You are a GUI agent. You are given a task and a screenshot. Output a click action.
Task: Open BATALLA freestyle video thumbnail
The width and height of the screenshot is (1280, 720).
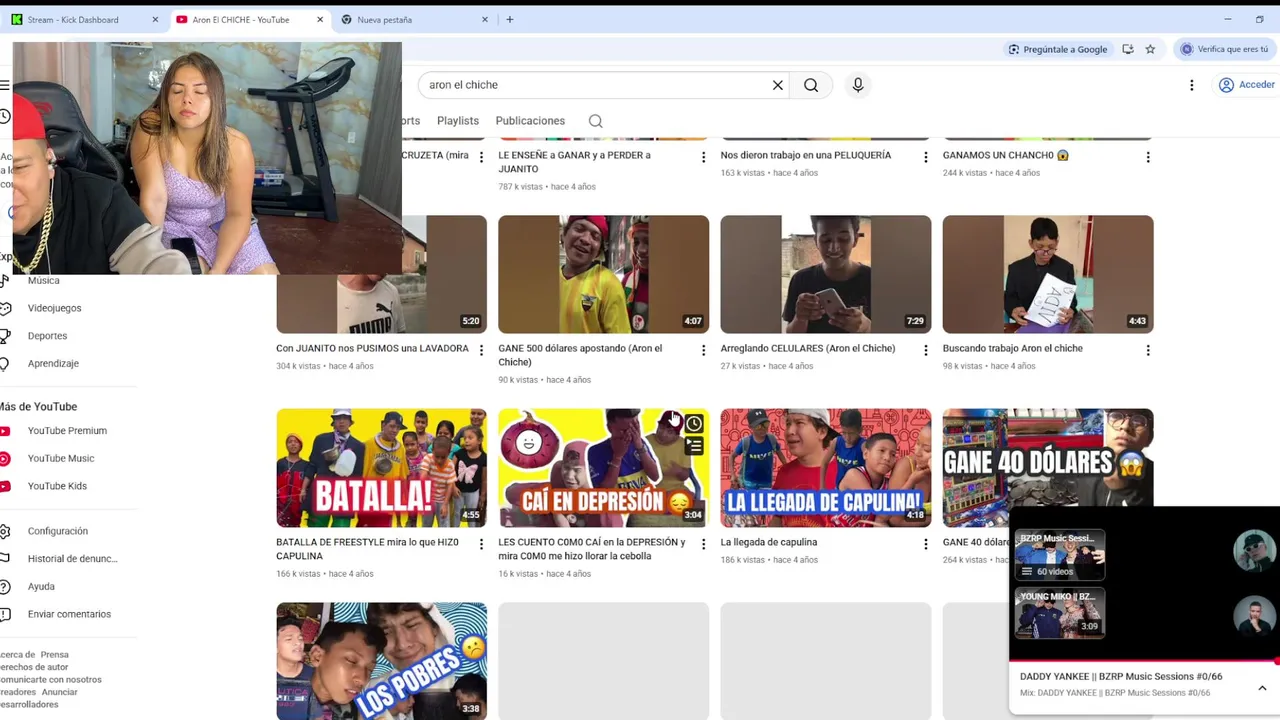pyautogui.click(x=381, y=467)
